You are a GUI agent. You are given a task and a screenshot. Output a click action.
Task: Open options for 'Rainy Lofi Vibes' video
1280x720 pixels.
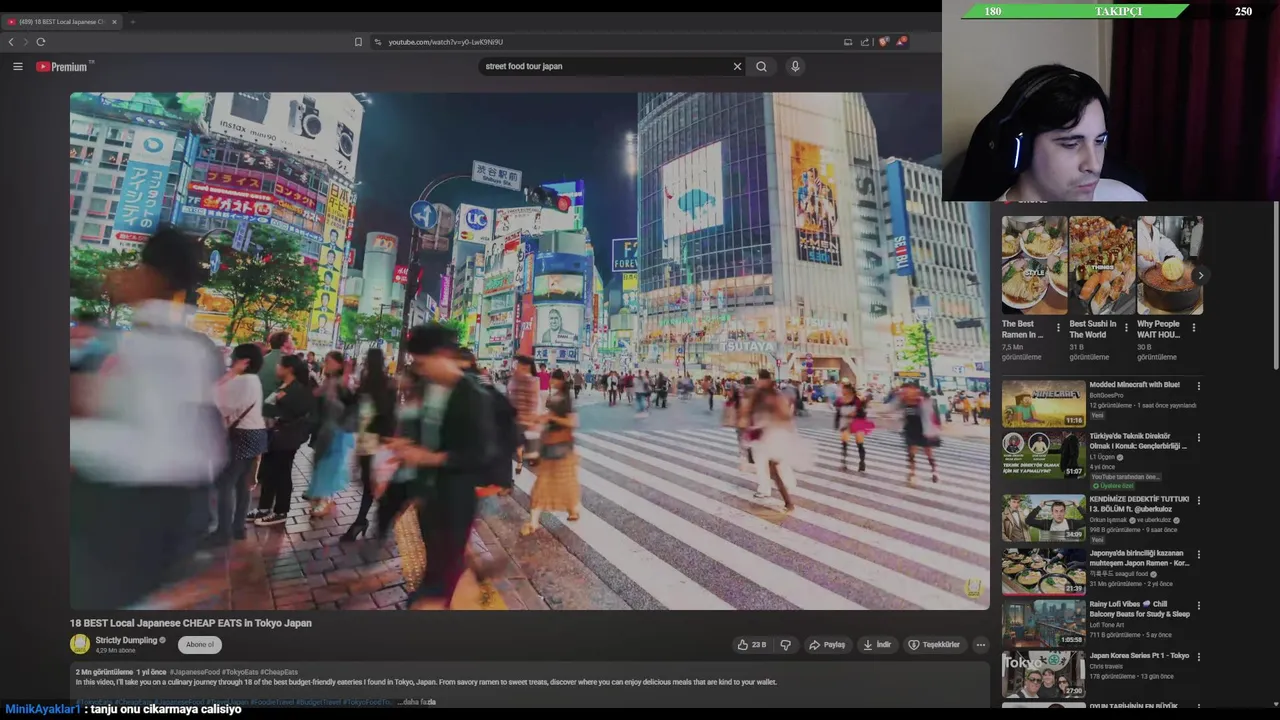coord(1198,606)
